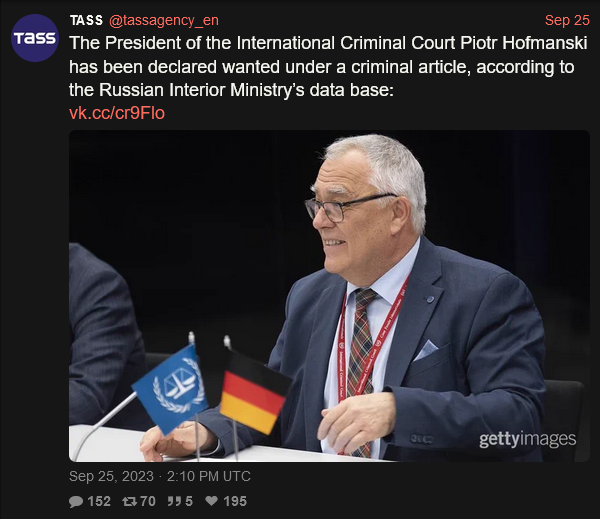The width and height of the screenshot is (600, 519).
Task: Click the blue ICC flag in photo
Action: point(170,389)
